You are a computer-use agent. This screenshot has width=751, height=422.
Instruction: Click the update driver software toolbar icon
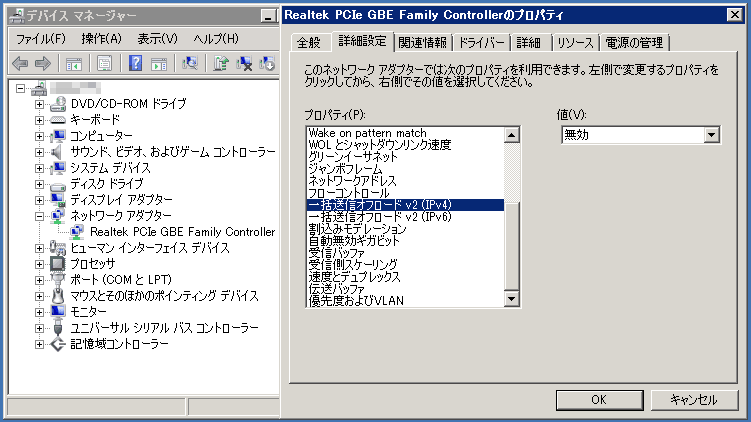(x=221, y=63)
